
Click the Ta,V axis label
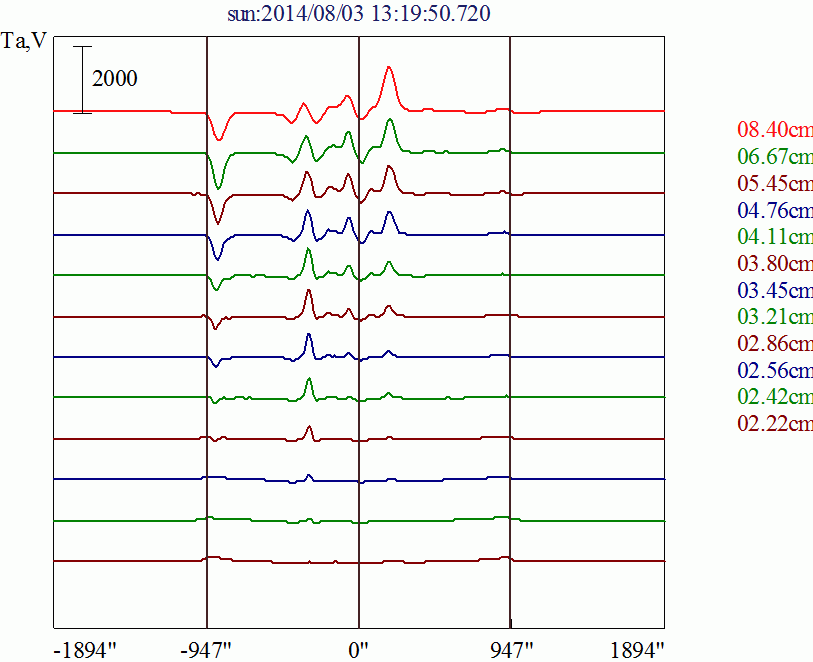(24, 41)
